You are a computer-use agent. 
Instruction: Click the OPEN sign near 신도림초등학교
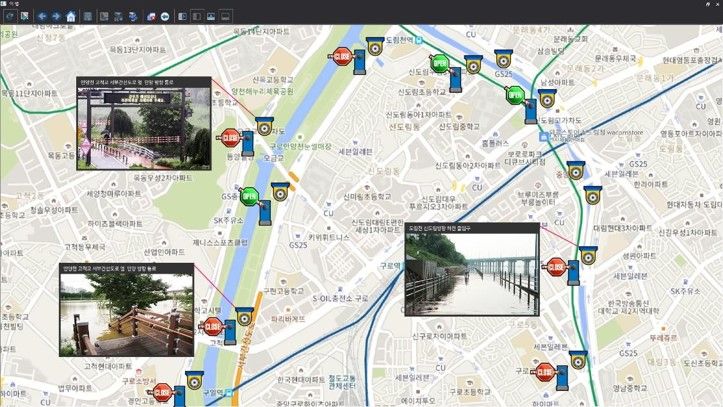tap(439, 64)
